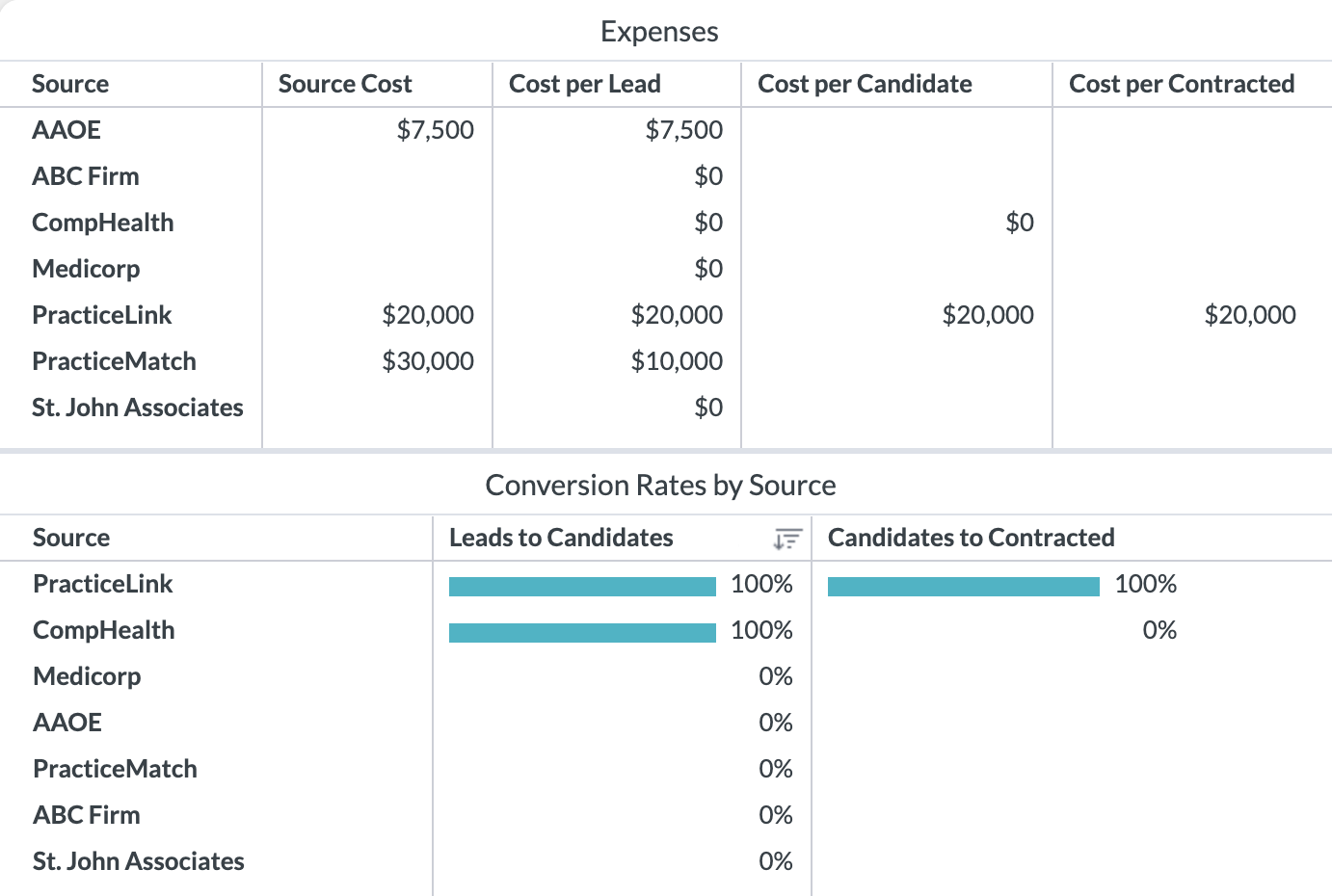Screen dimensions: 1332x896
Task: Click Source header in Expenses table
Action: [x=70, y=84]
